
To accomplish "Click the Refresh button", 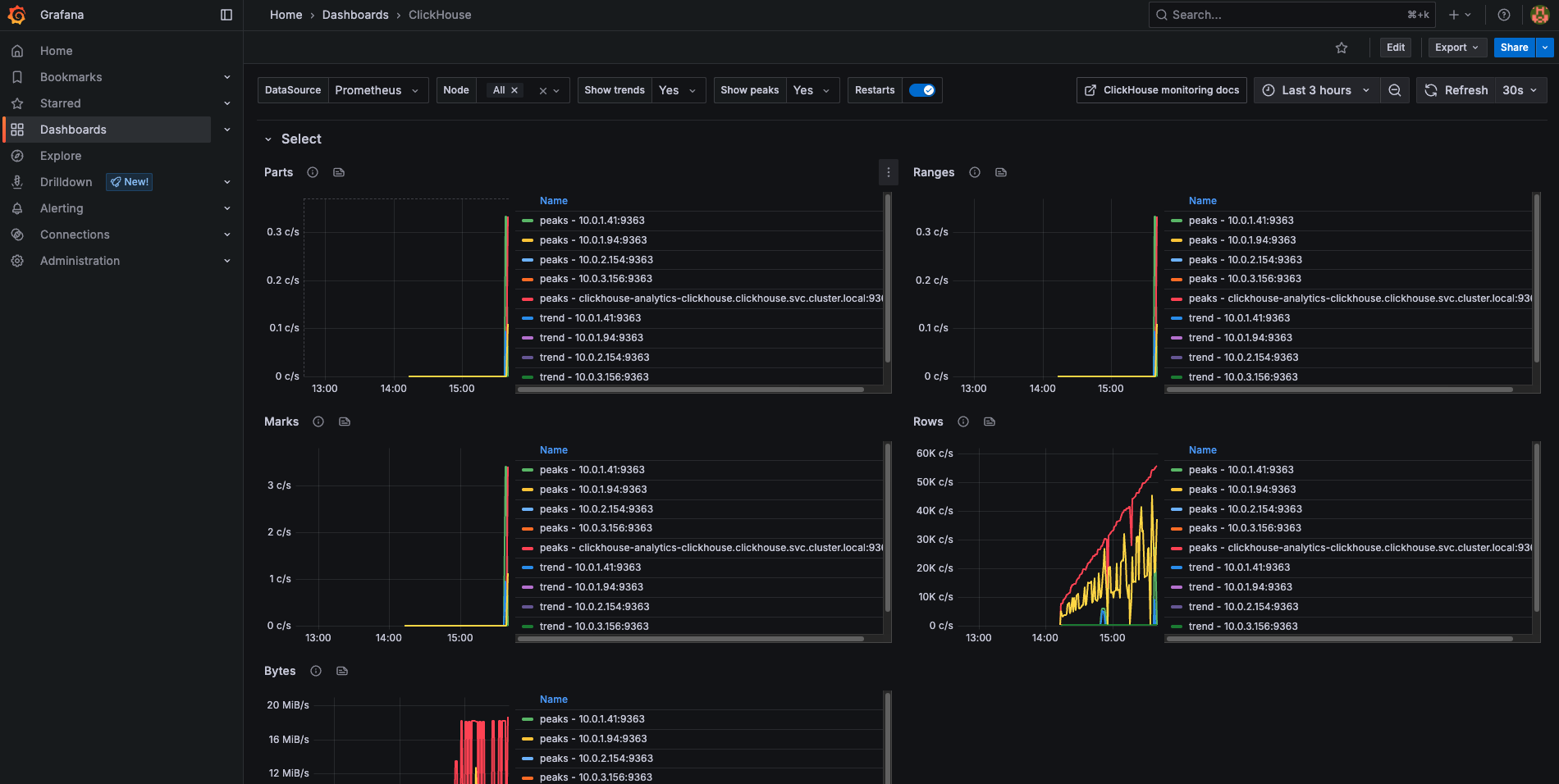I will (x=1456, y=90).
